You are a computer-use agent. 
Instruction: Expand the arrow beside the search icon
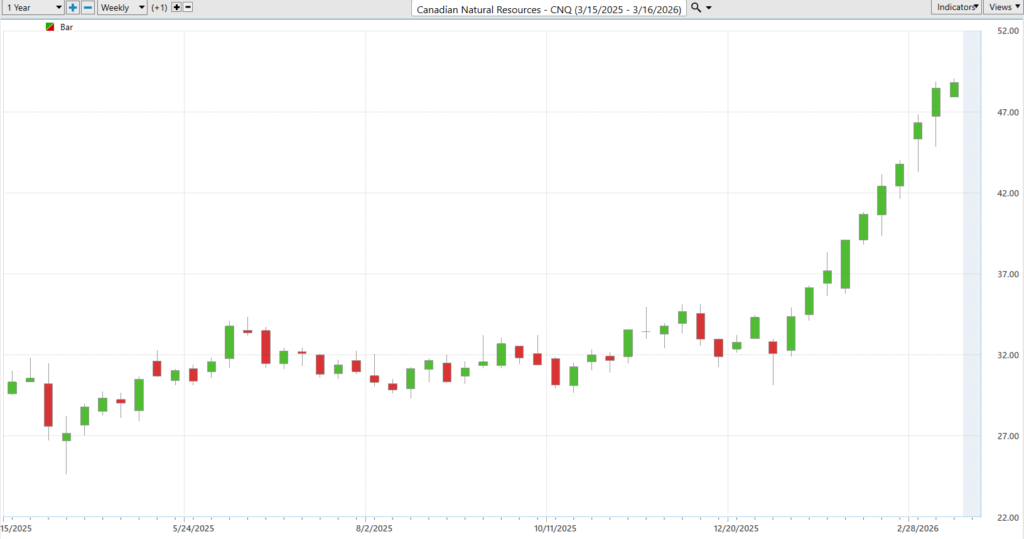(x=709, y=7)
